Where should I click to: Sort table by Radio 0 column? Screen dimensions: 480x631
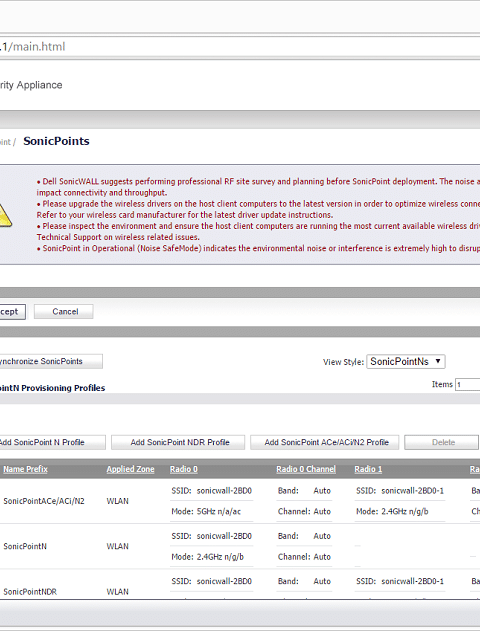[183, 469]
